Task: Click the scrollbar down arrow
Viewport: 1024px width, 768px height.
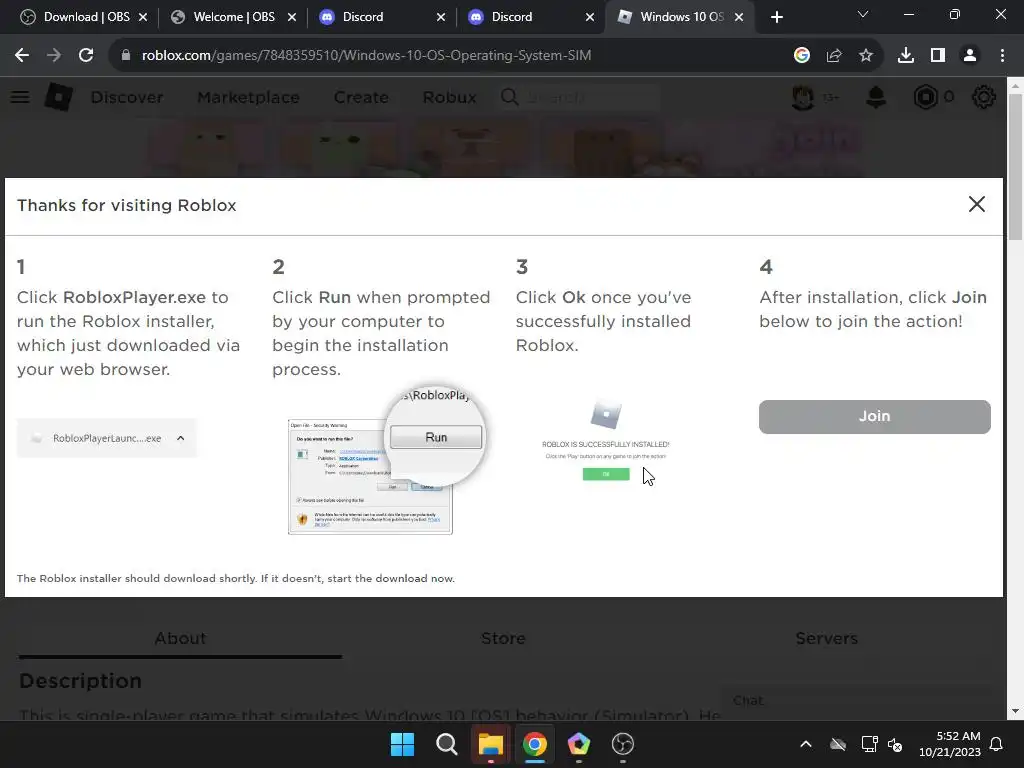Action: point(1015,711)
